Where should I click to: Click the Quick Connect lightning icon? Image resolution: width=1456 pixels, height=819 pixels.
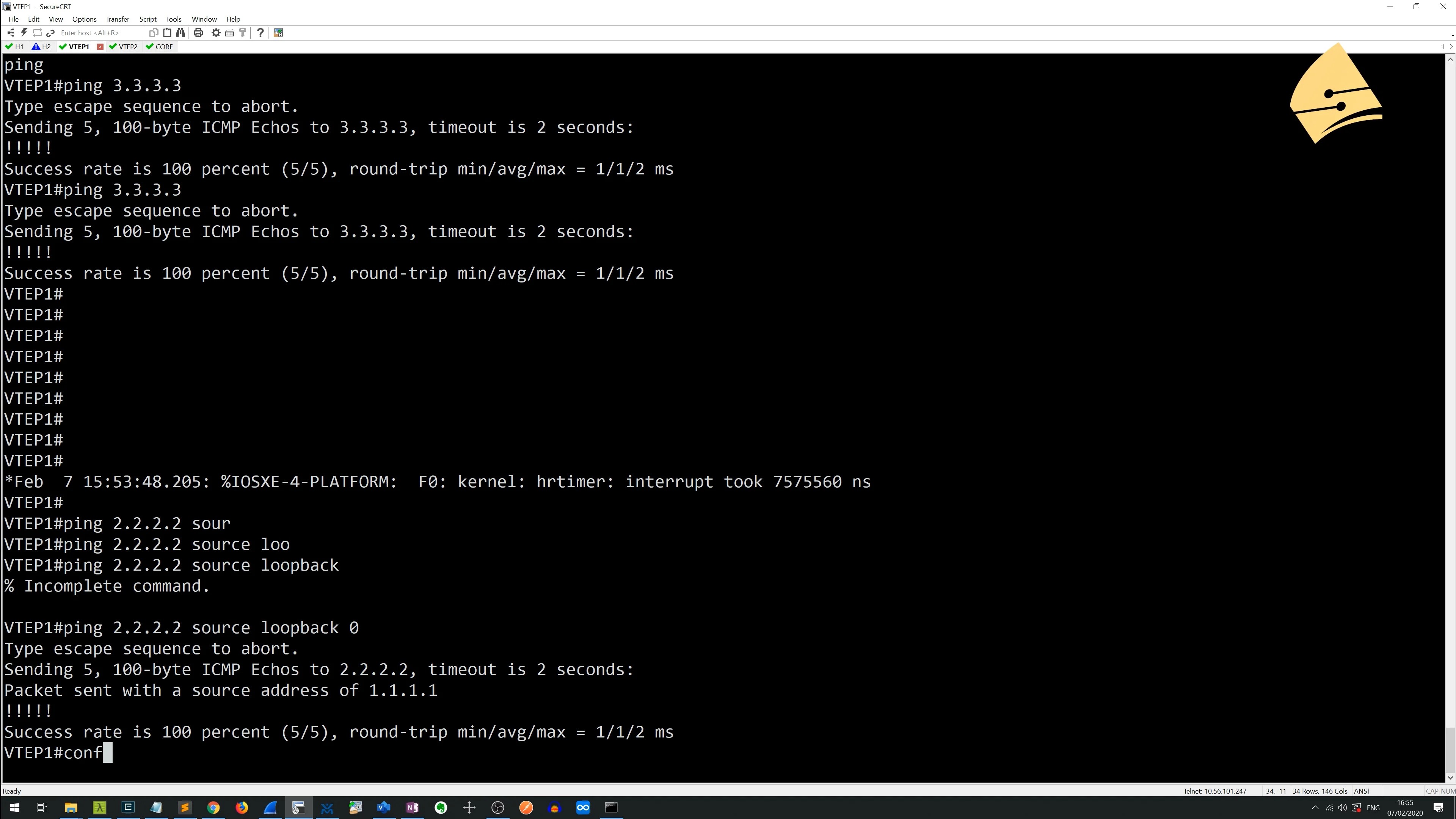pyautogui.click(x=24, y=33)
